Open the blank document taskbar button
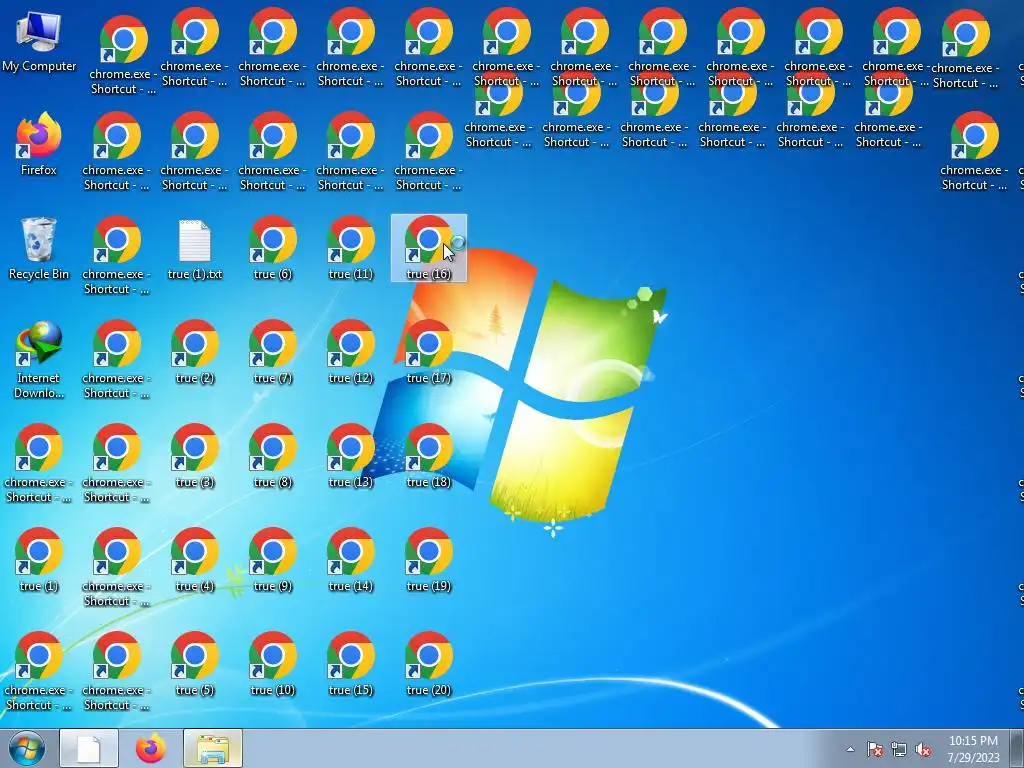 point(89,748)
